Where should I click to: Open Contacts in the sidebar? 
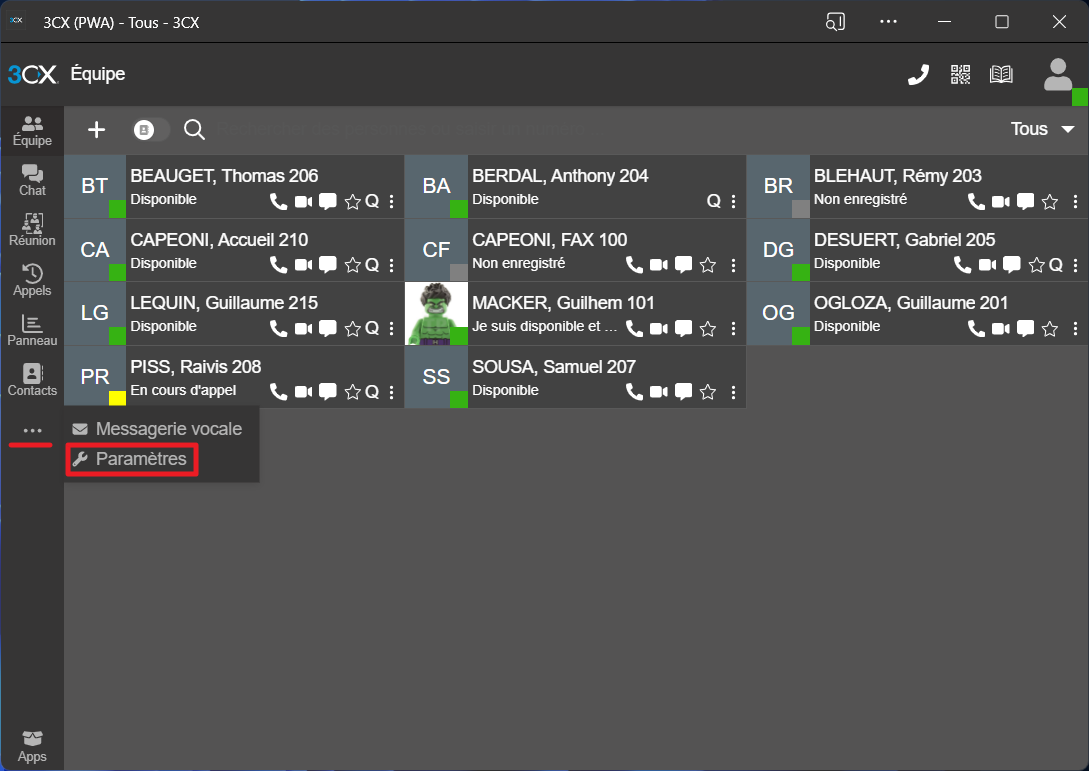[32, 381]
